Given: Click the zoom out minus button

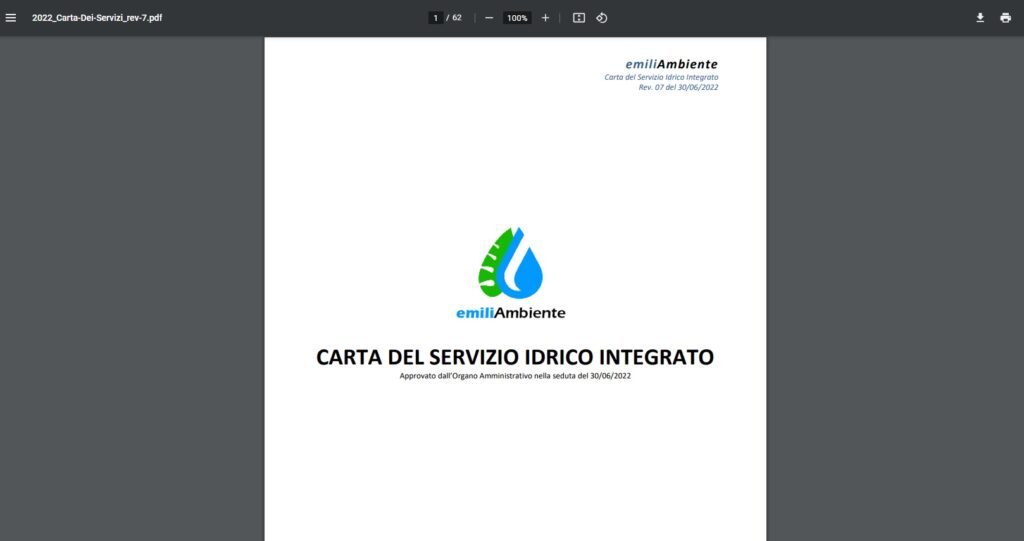Looking at the screenshot, I should pyautogui.click(x=488, y=18).
